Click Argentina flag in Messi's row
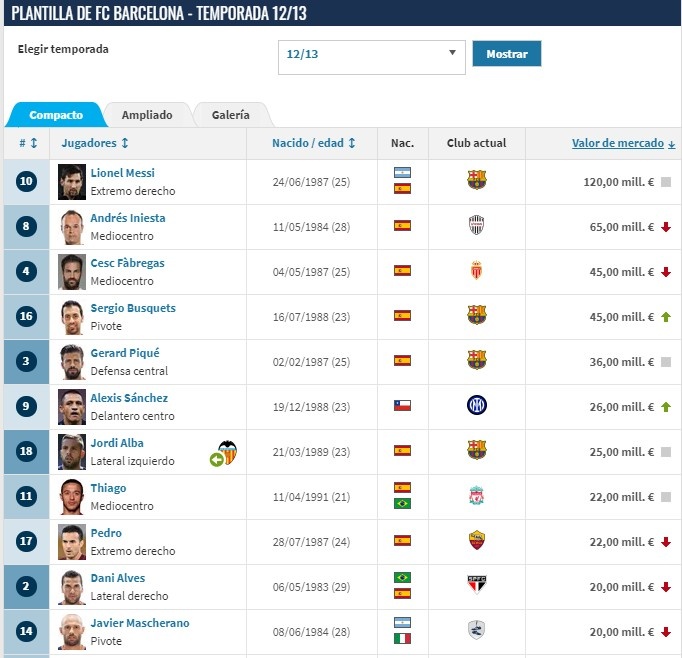 pos(402,173)
